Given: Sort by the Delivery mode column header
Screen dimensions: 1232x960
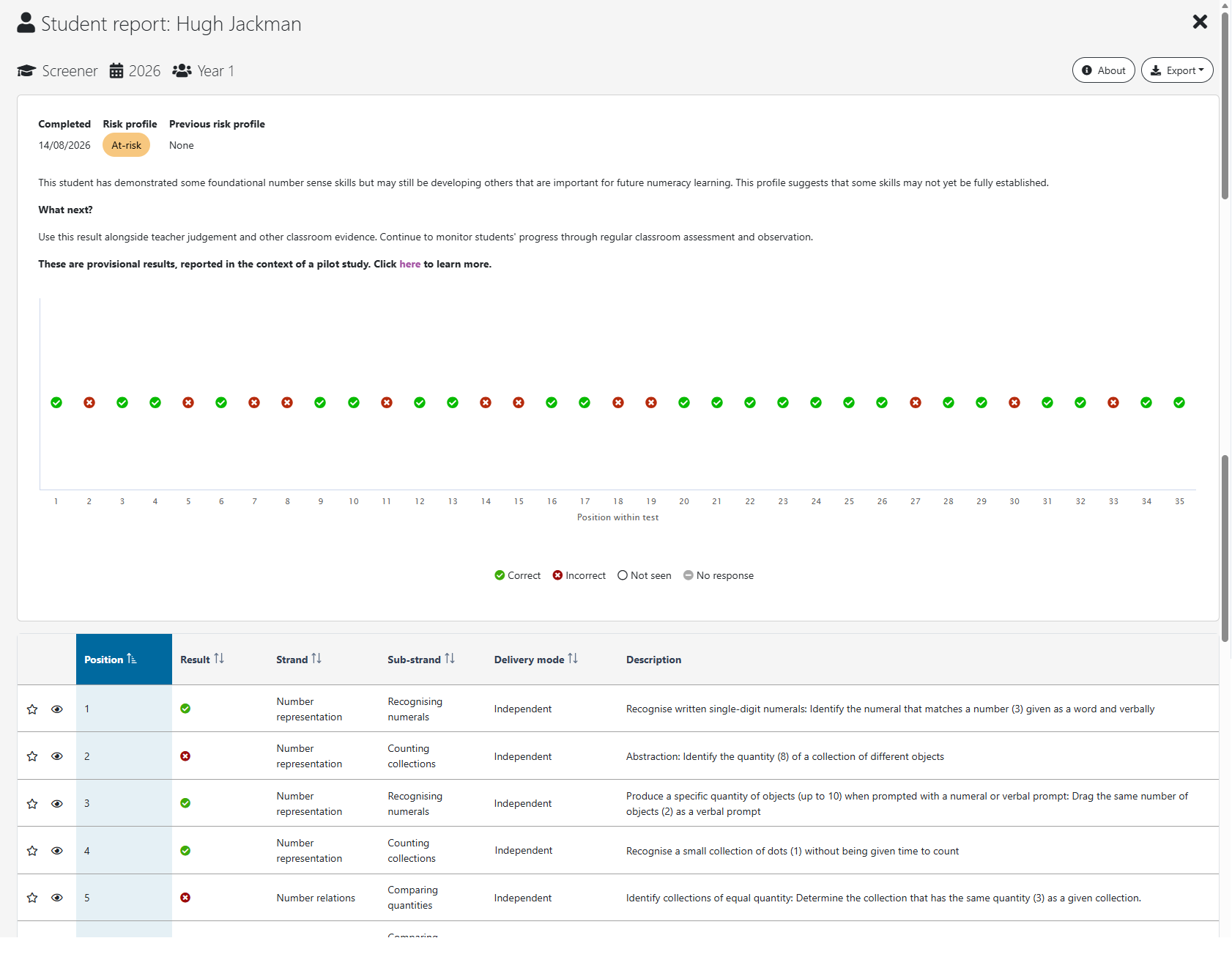Looking at the screenshot, I should click(536, 660).
